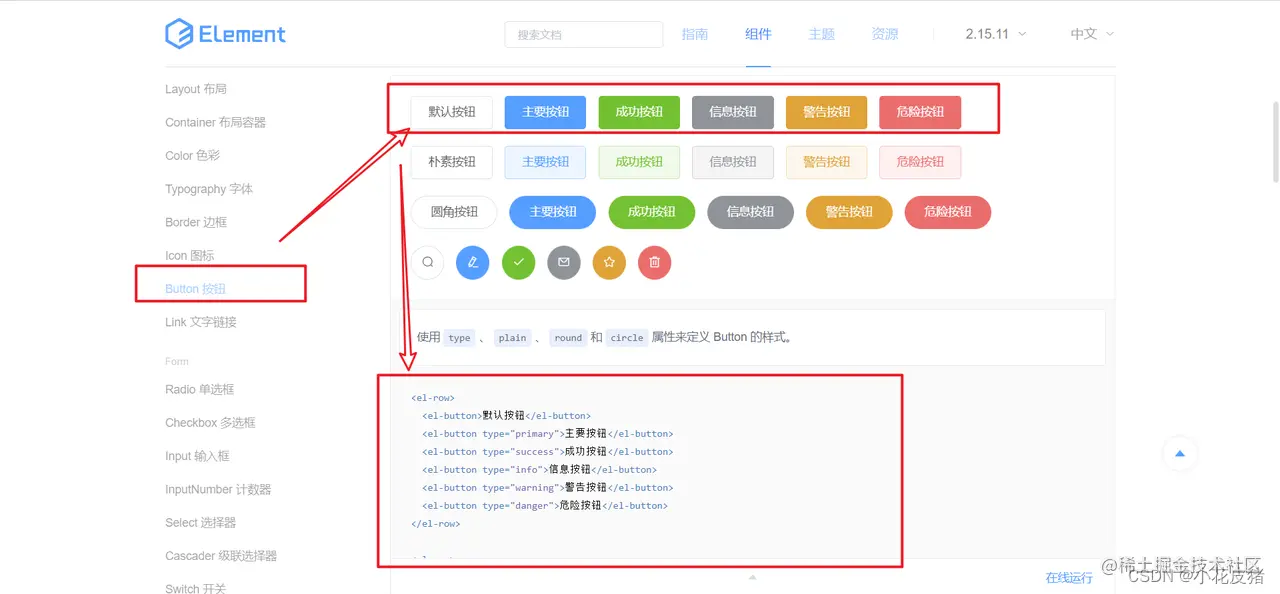Click the 搜索文档 search field
The height and width of the screenshot is (594, 1280).
[x=584, y=34]
